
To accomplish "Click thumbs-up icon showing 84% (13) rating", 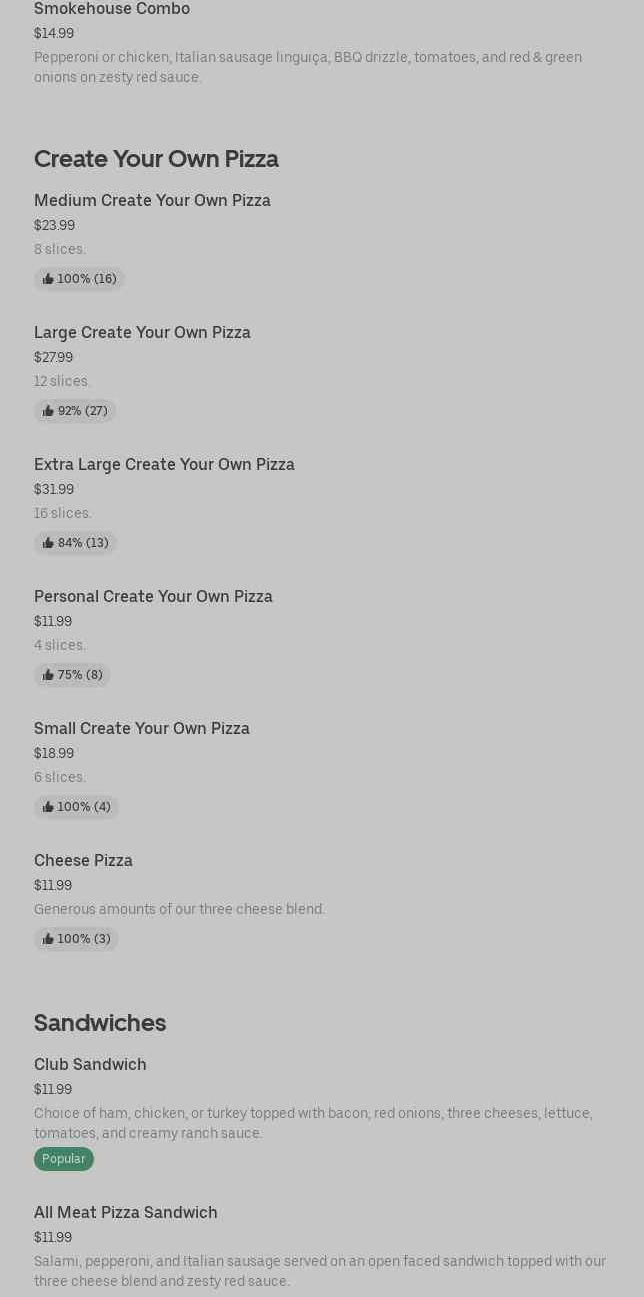I will [x=48, y=543].
